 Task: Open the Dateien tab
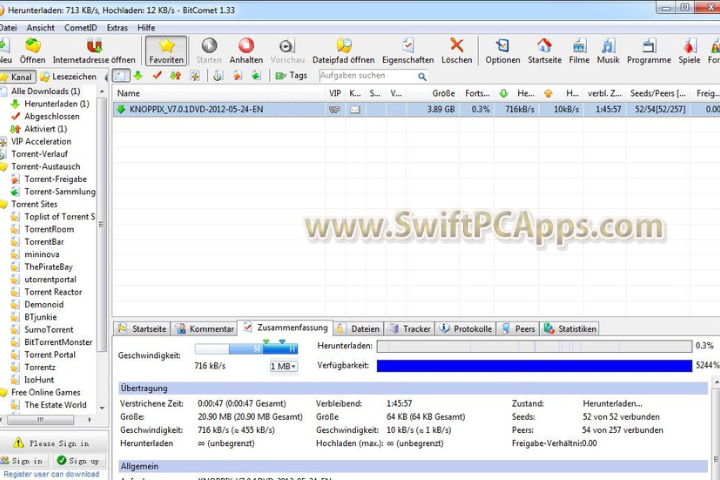359,329
